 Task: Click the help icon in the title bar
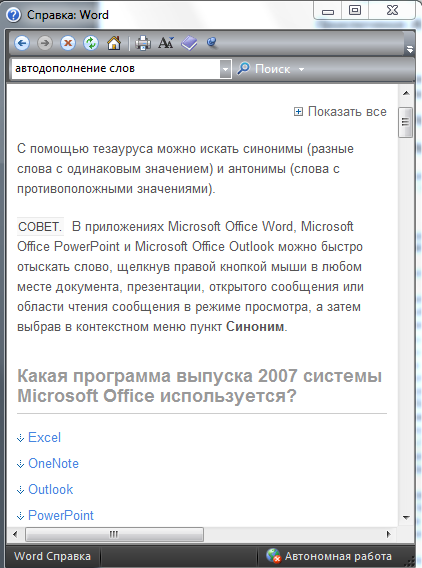pos(13,15)
